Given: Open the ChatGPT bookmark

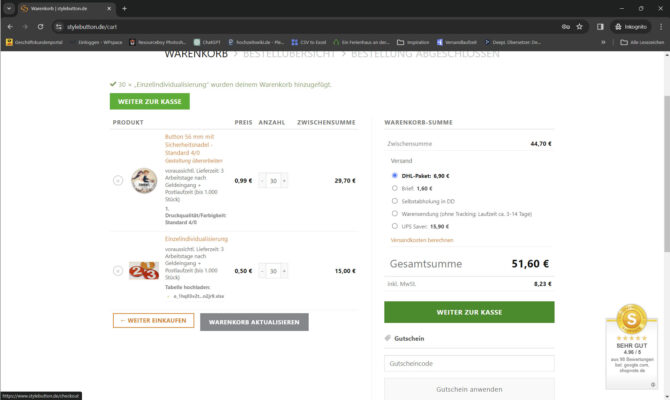Looking at the screenshot, I should 212,42.
